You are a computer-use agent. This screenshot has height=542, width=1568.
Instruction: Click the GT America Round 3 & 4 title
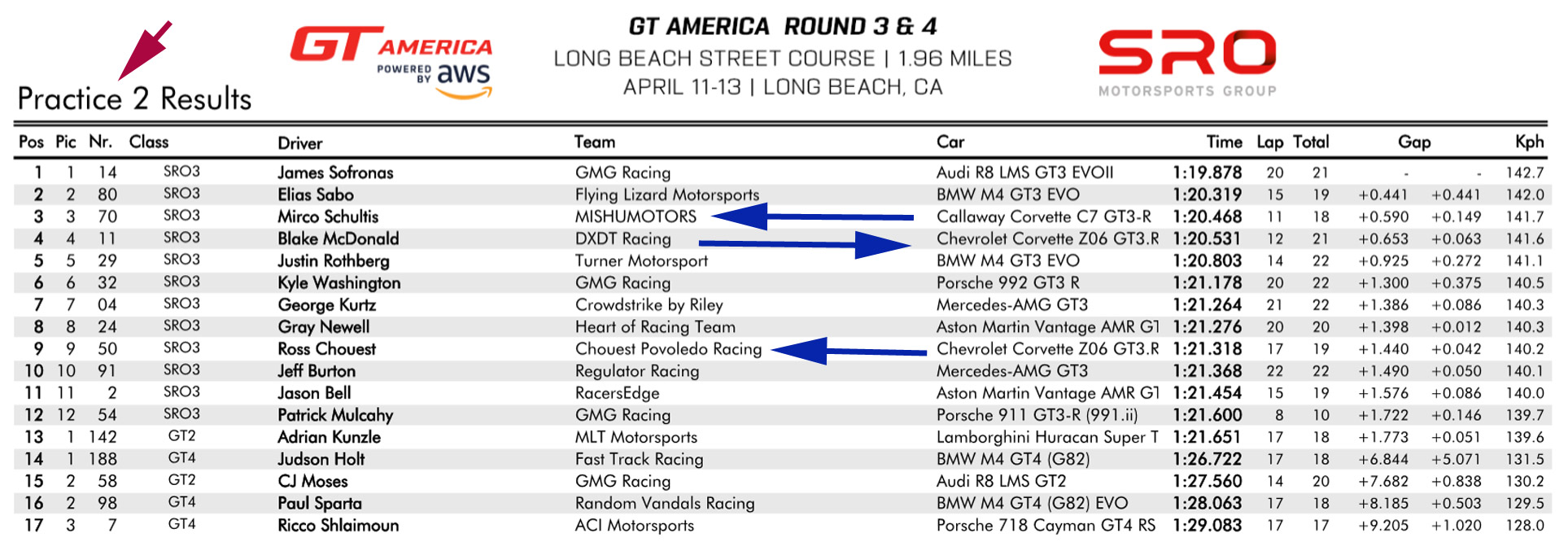pos(782,27)
